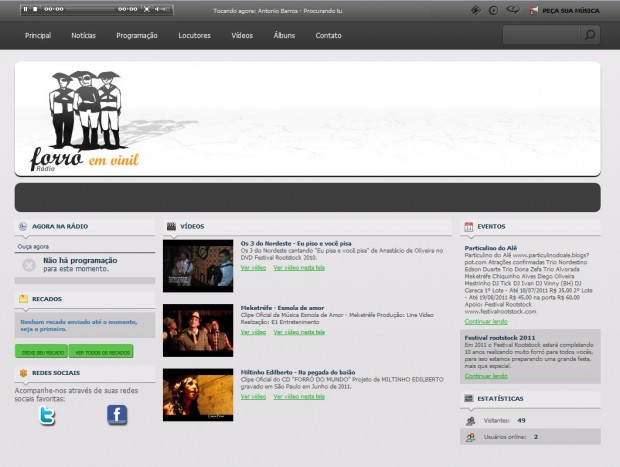Click Ver vídeo under Miltinho Edilberto
The height and width of the screenshot is (467, 620).
[253, 397]
